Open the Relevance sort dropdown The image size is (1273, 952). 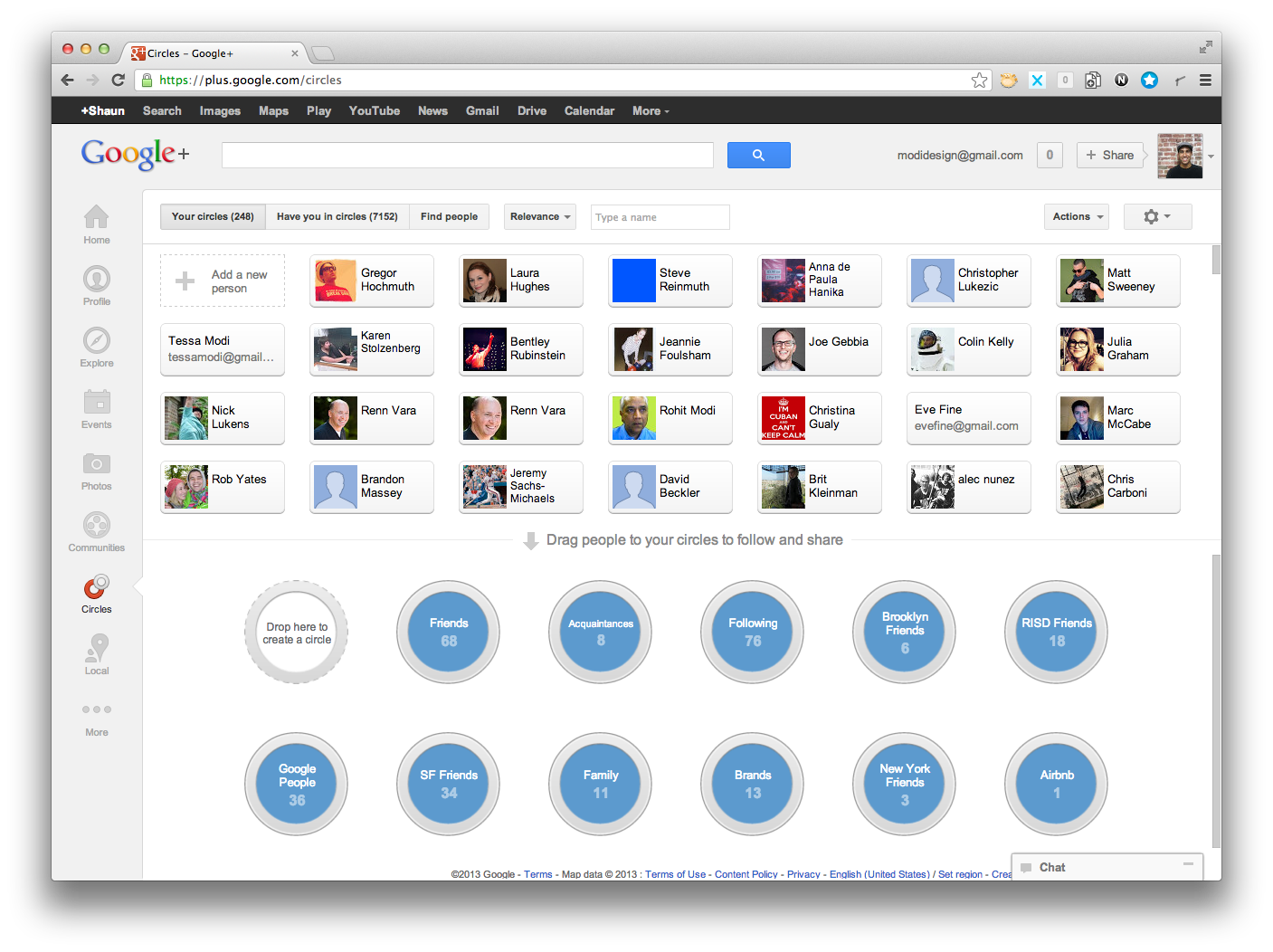[540, 217]
